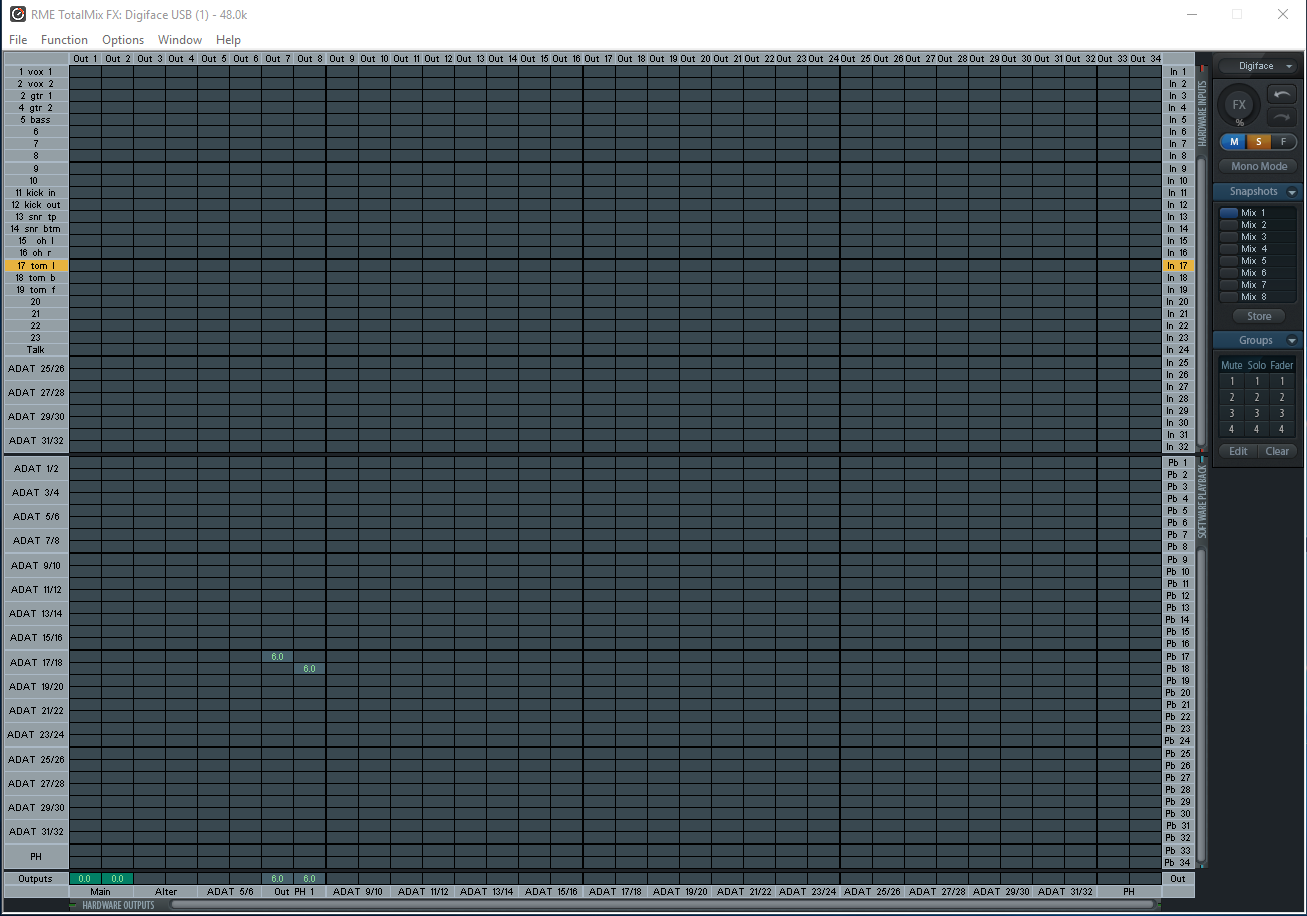Click the 'Out PH 1' output label
Image resolution: width=1307 pixels, height=916 pixels.
[294, 891]
